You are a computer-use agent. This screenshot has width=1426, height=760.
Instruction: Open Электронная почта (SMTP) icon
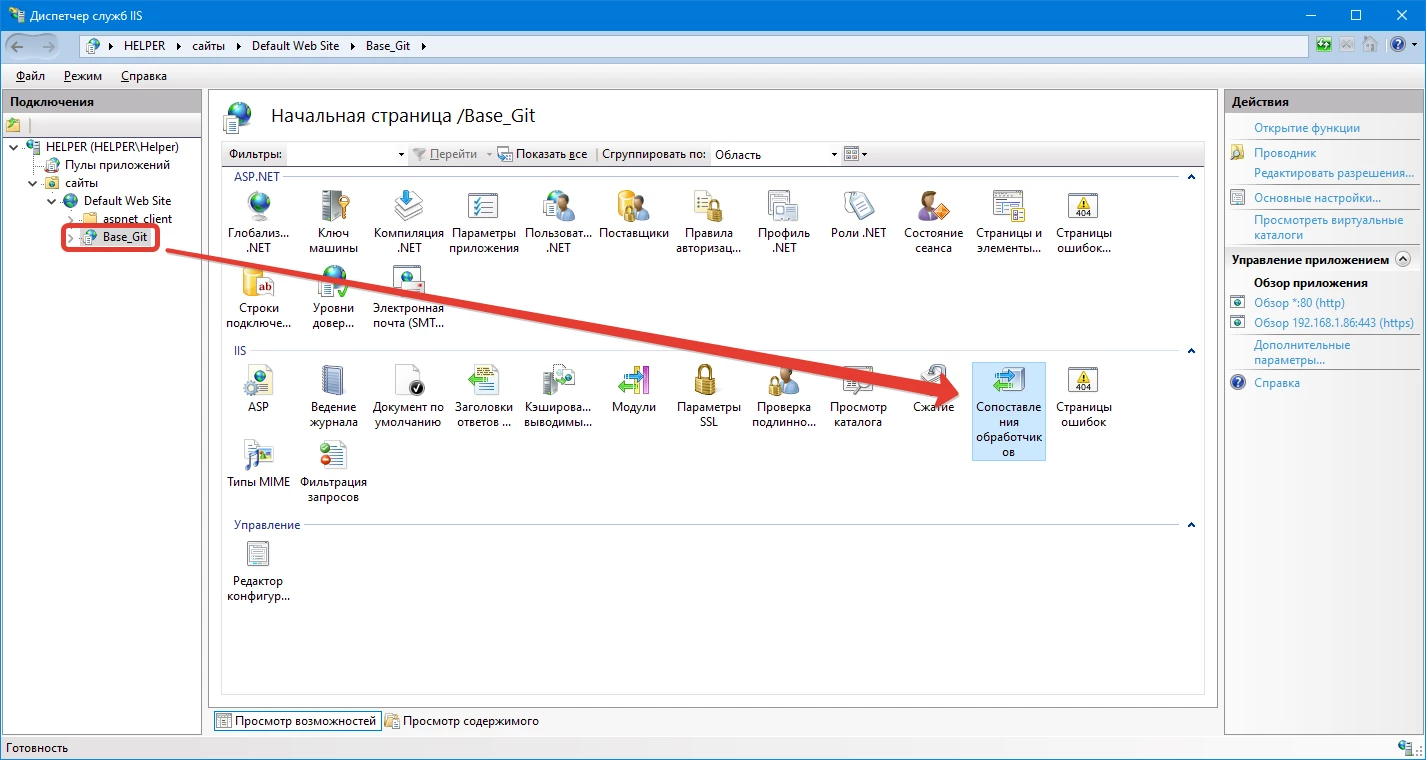408,297
